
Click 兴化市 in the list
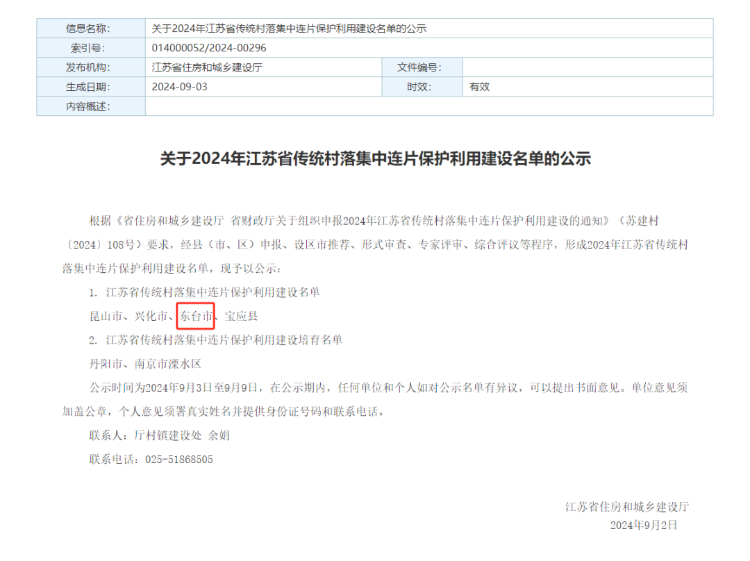[151, 316]
